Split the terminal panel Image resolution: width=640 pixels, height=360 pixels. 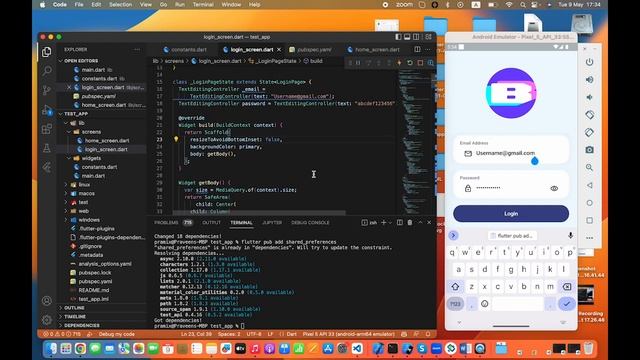pos(400,222)
